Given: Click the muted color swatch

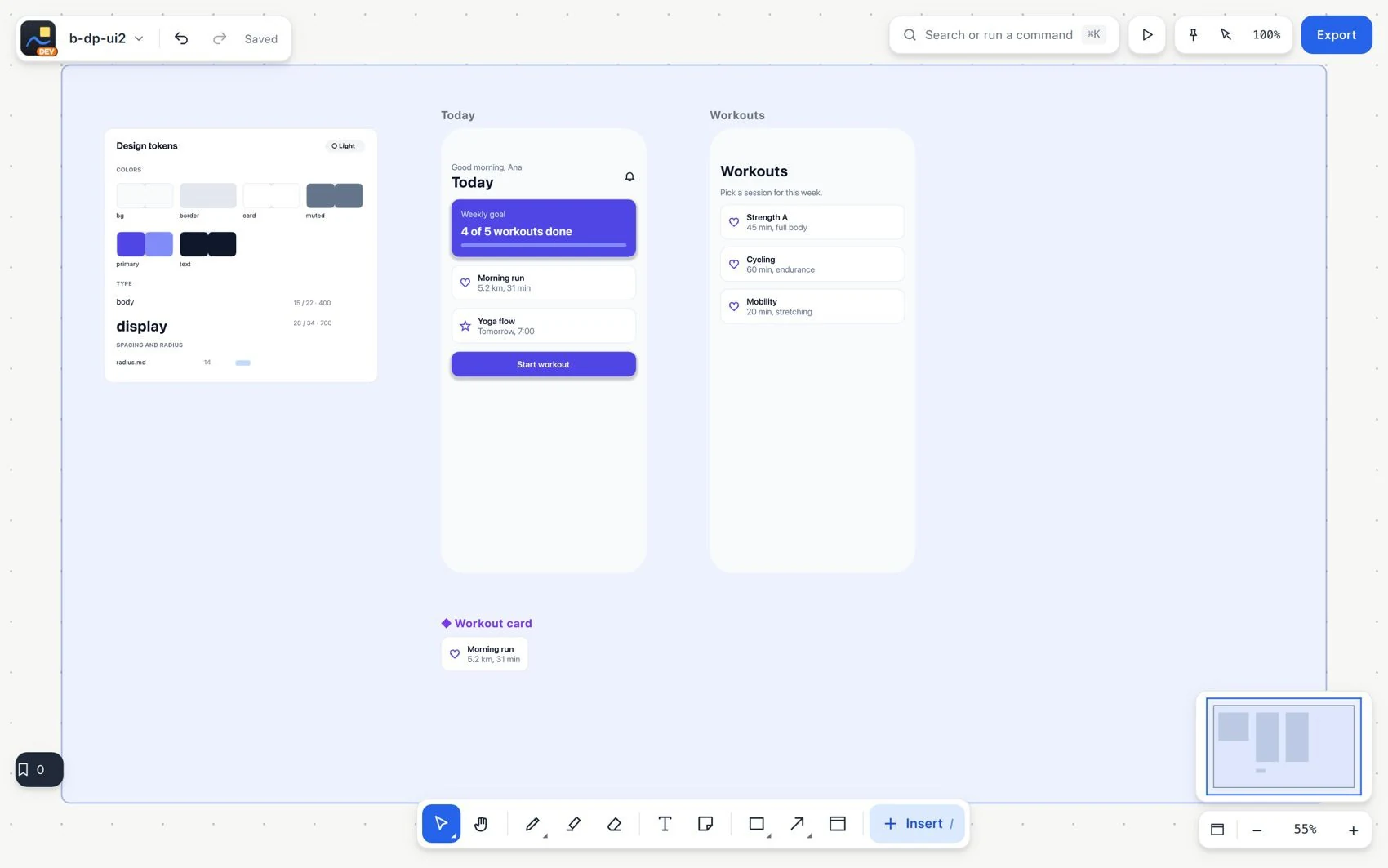Looking at the screenshot, I should 335,196.
